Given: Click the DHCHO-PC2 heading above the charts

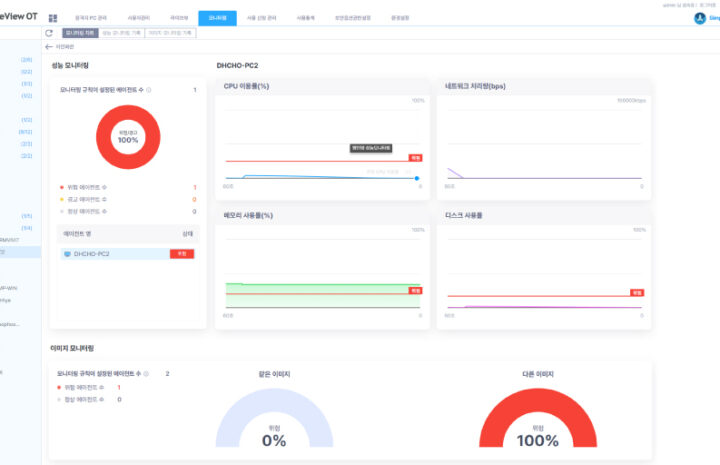Looking at the screenshot, I should coord(237,66).
